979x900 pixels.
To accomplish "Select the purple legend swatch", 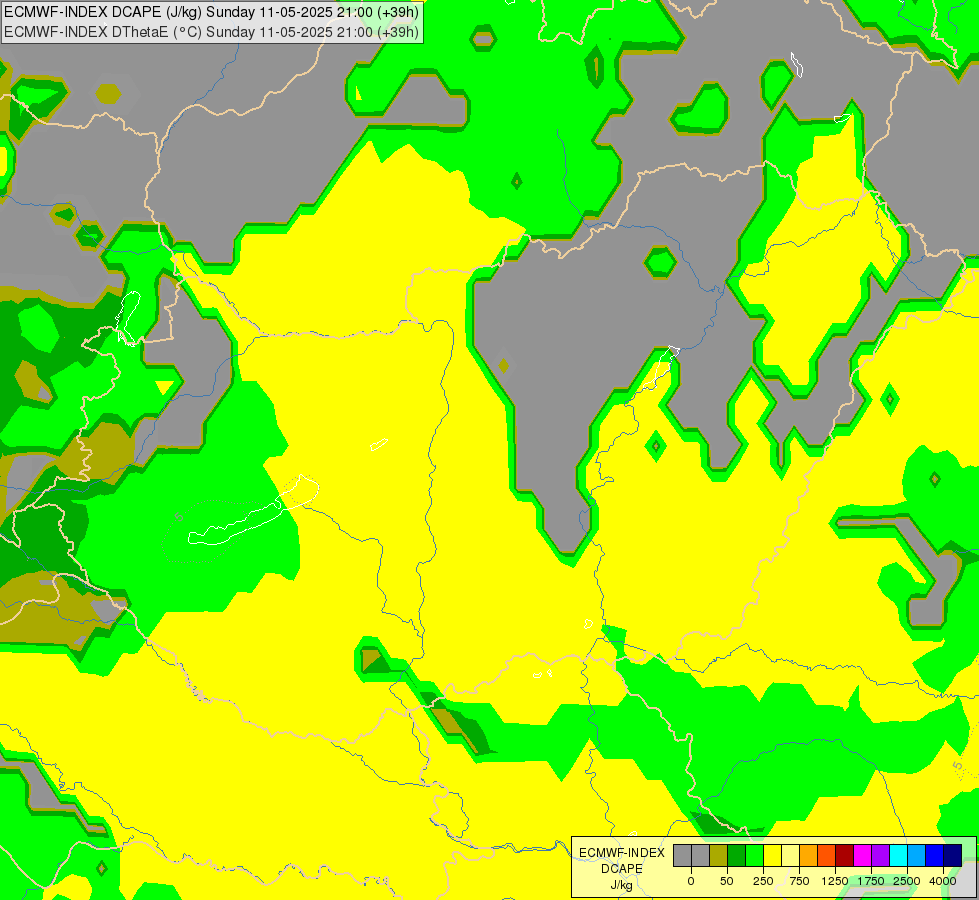I will coord(880,855).
